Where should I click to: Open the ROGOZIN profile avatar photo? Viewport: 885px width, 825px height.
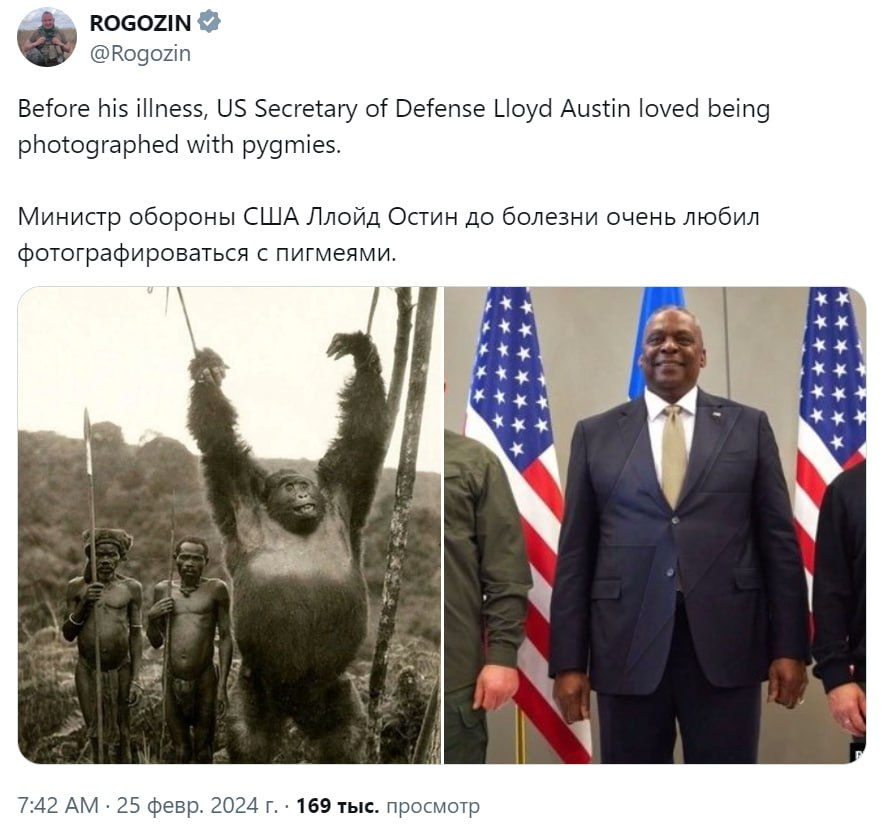[47, 37]
